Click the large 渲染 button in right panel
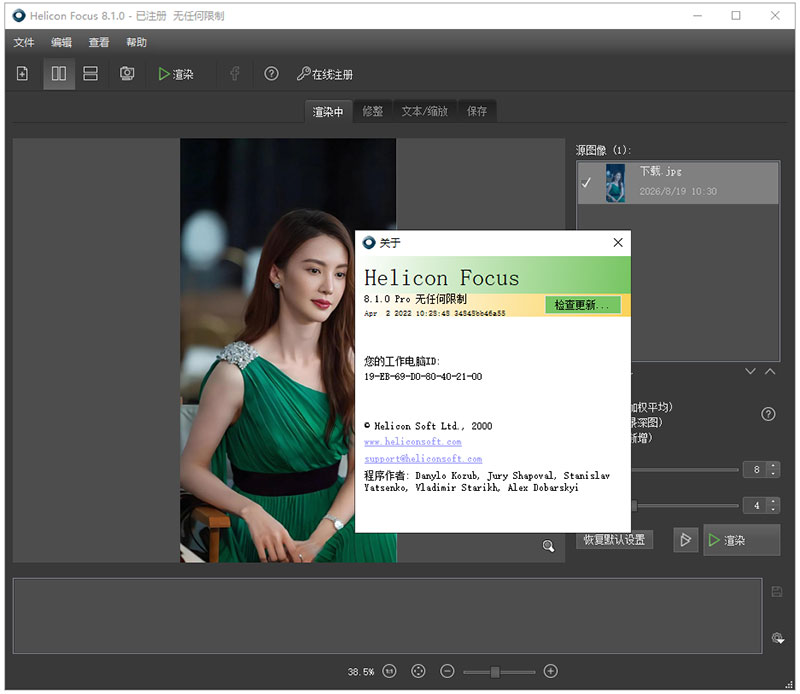The image size is (800, 694). point(742,540)
